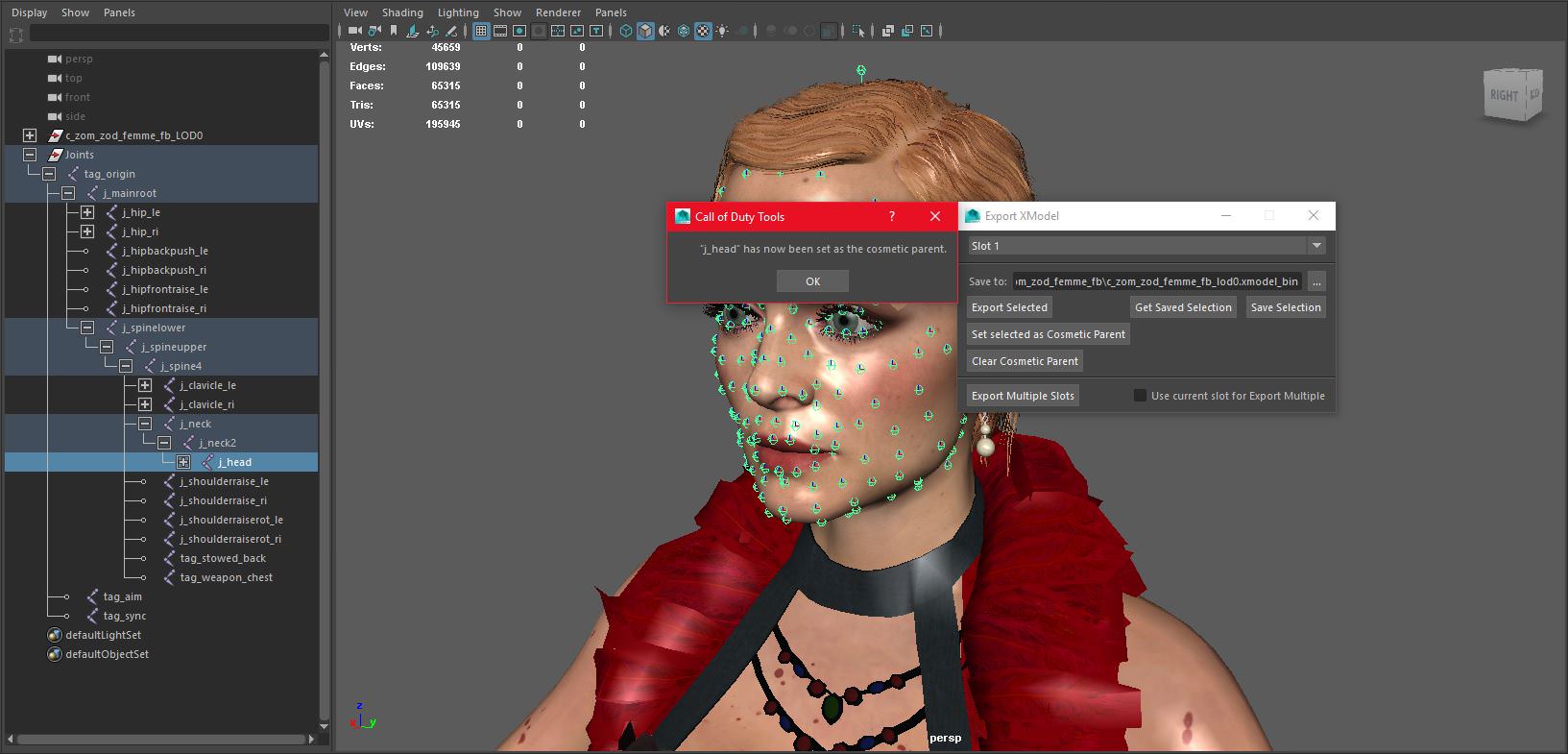1568x754 pixels.
Task: Click the help question mark in Call of Duty Tools
Action: coord(891,216)
